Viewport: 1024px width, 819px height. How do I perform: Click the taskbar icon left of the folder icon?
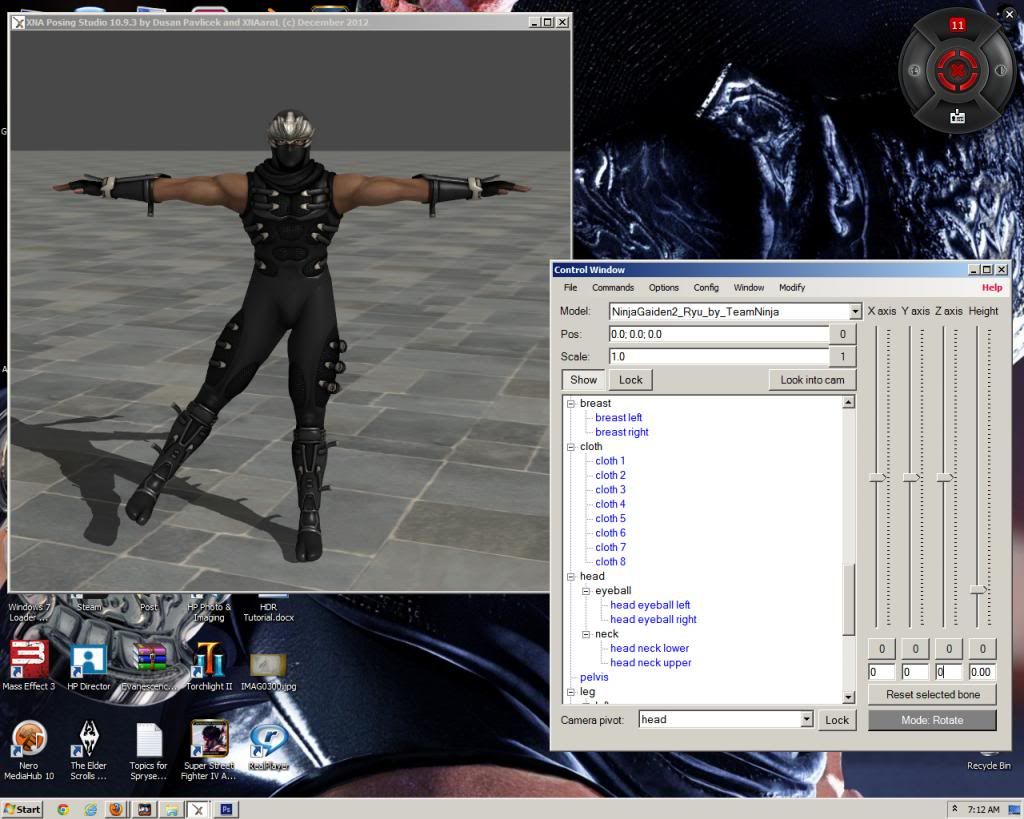[144, 810]
